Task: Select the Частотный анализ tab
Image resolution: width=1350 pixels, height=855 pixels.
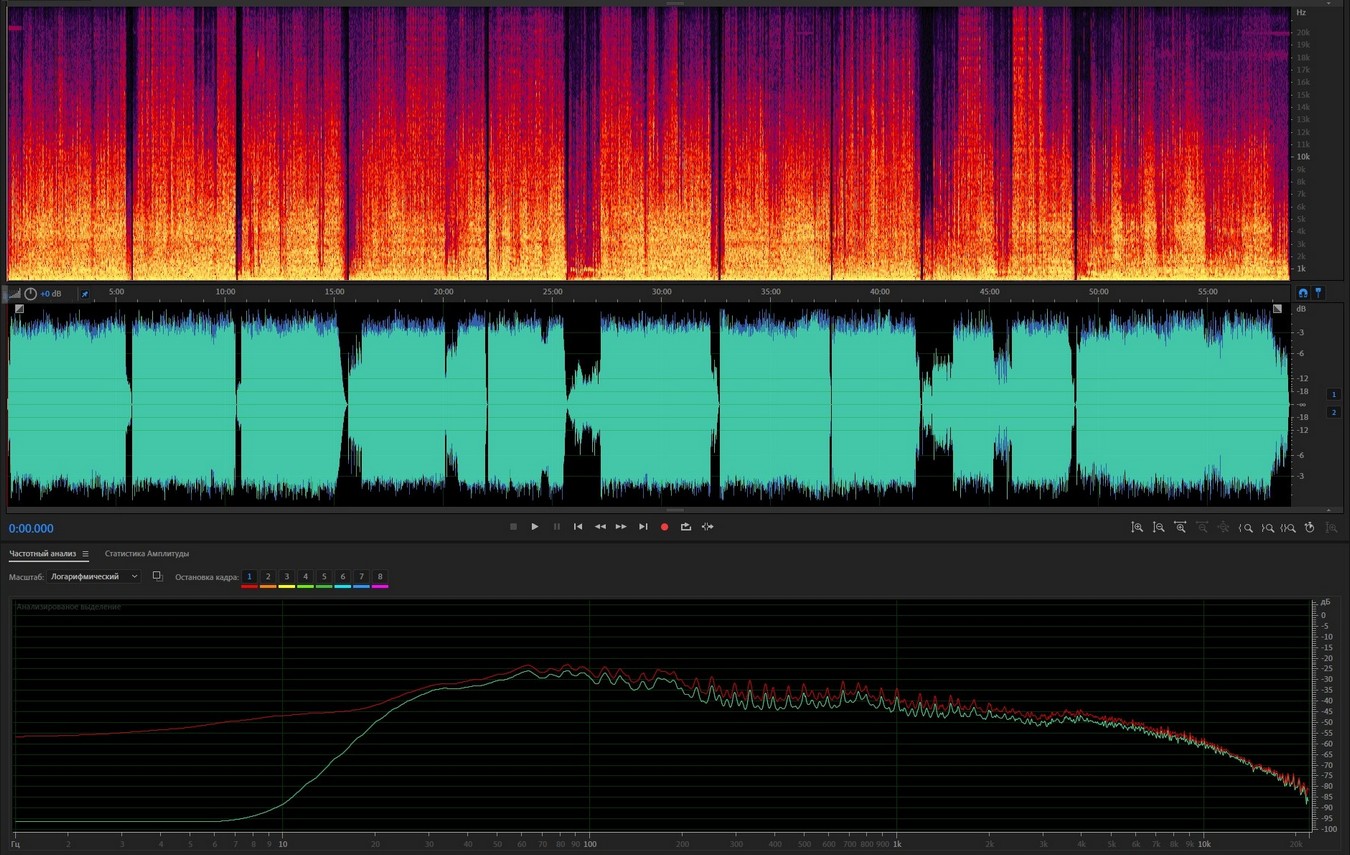Action: tap(42, 554)
